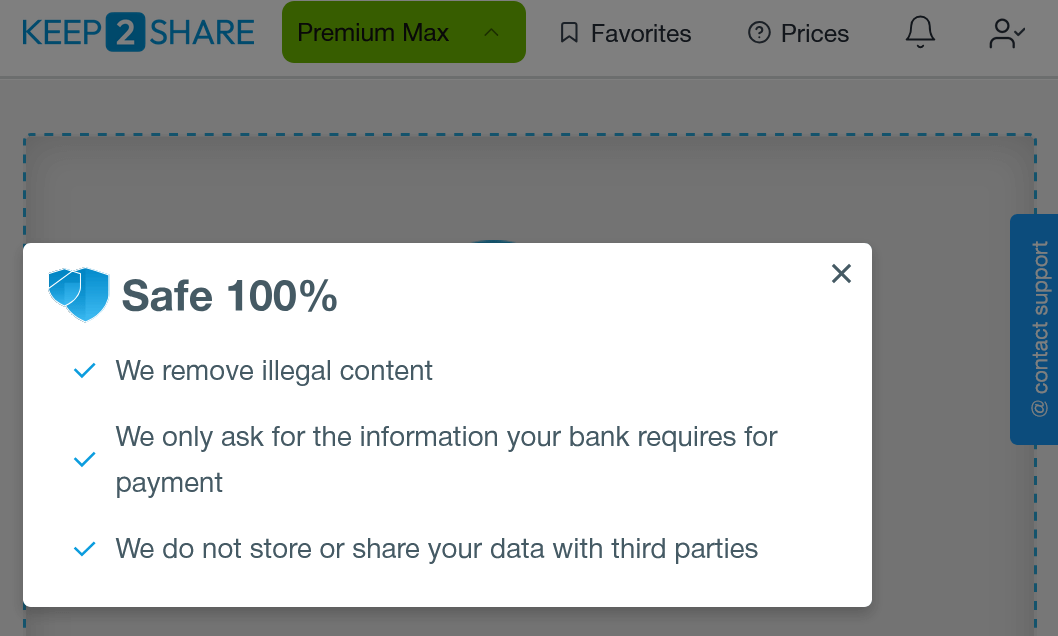Screen dimensions: 1058x636
Task: Click the checkmark beside bank information line
Action: click(x=84, y=460)
